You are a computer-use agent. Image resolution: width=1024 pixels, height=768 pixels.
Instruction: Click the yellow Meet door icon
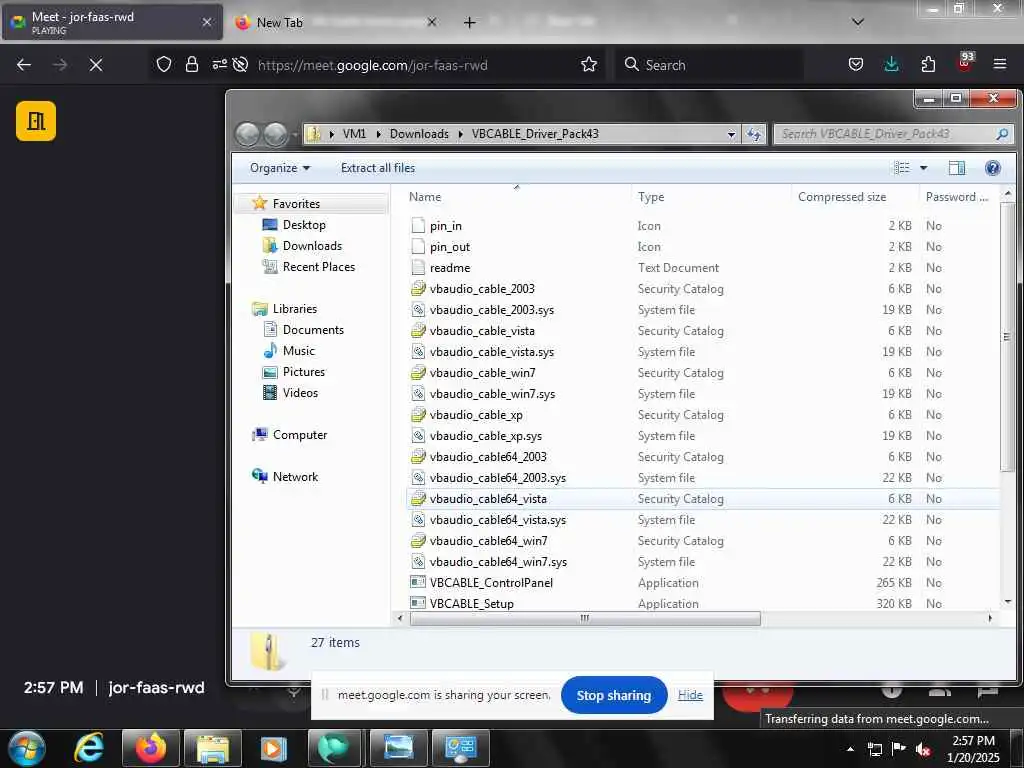(36, 121)
